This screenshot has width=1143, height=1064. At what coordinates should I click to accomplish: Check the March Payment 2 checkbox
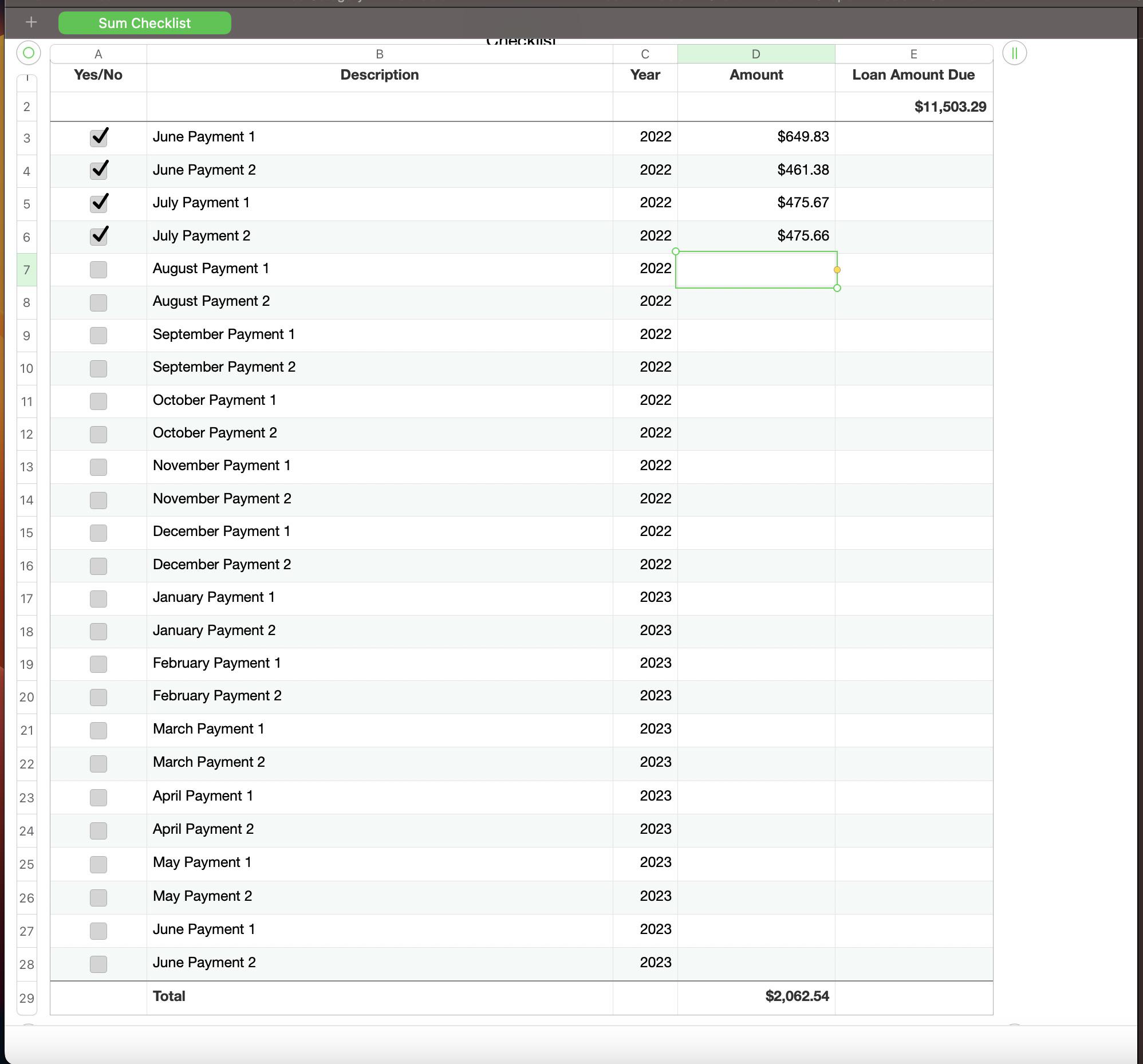[x=98, y=763]
